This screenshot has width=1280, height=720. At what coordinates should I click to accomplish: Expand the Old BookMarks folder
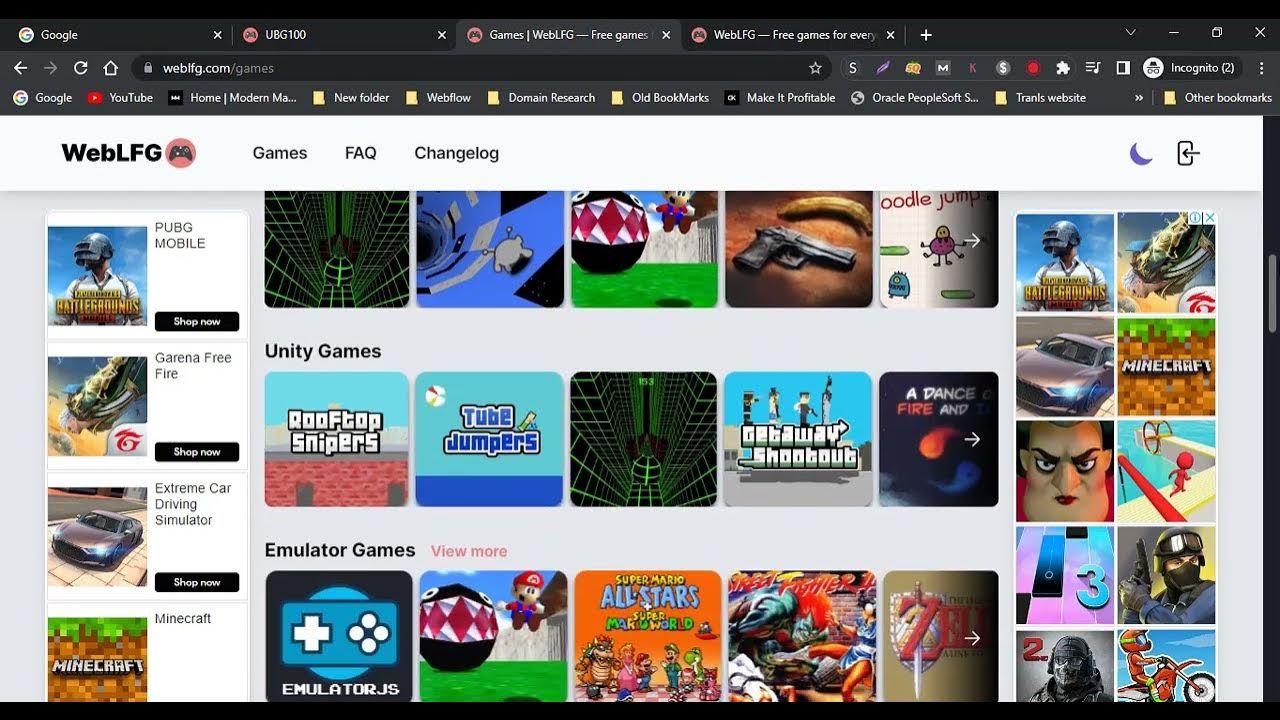(660, 98)
